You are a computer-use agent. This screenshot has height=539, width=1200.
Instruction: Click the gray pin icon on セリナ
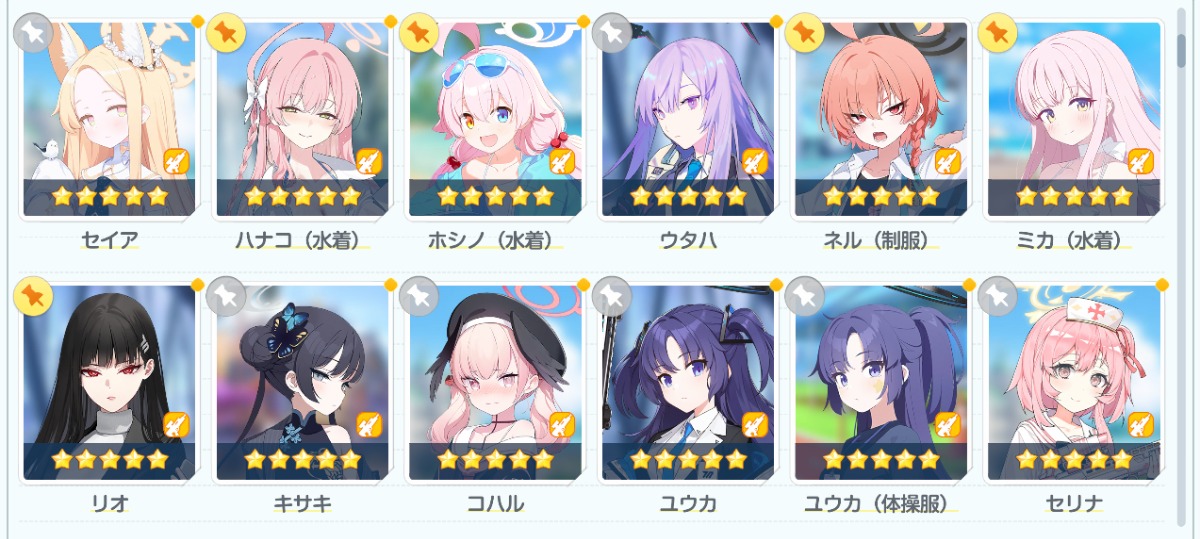tap(998, 296)
